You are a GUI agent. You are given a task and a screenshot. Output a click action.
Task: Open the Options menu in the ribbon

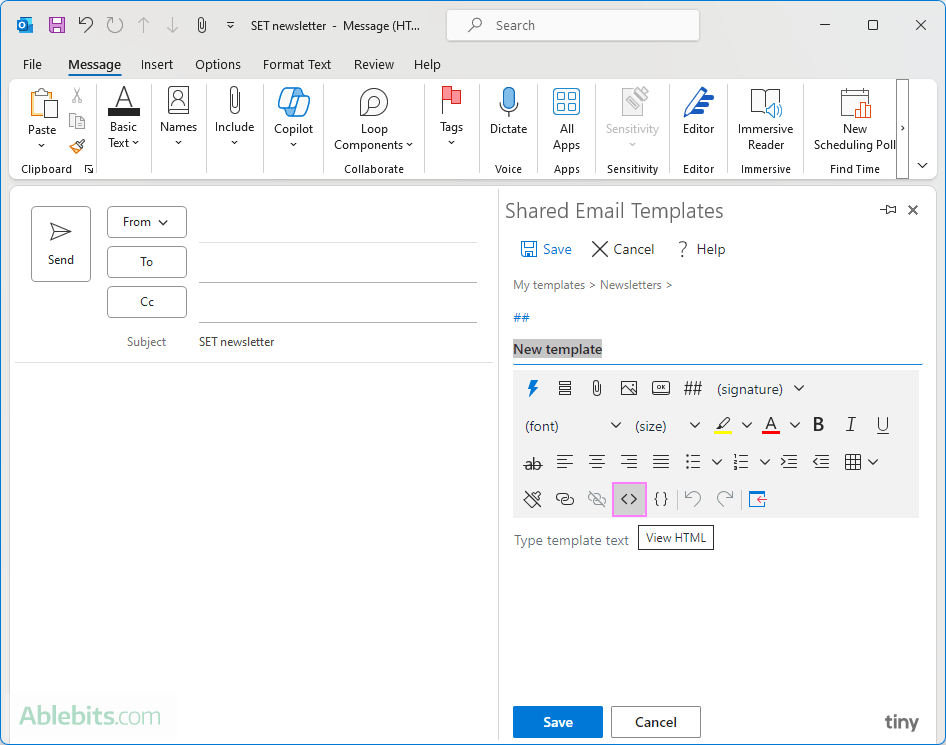click(218, 64)
